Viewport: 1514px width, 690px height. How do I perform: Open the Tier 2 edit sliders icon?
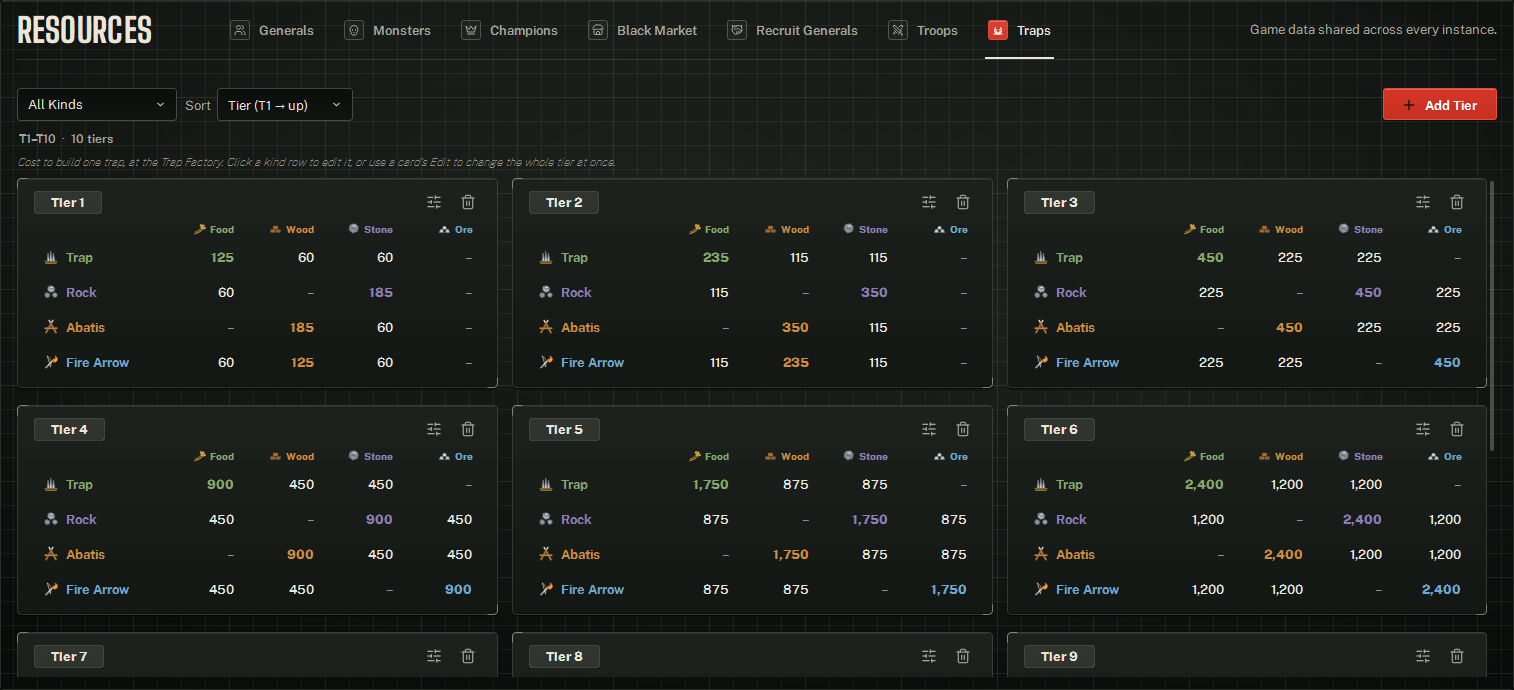pyautogui.click(x=929, y=202)
